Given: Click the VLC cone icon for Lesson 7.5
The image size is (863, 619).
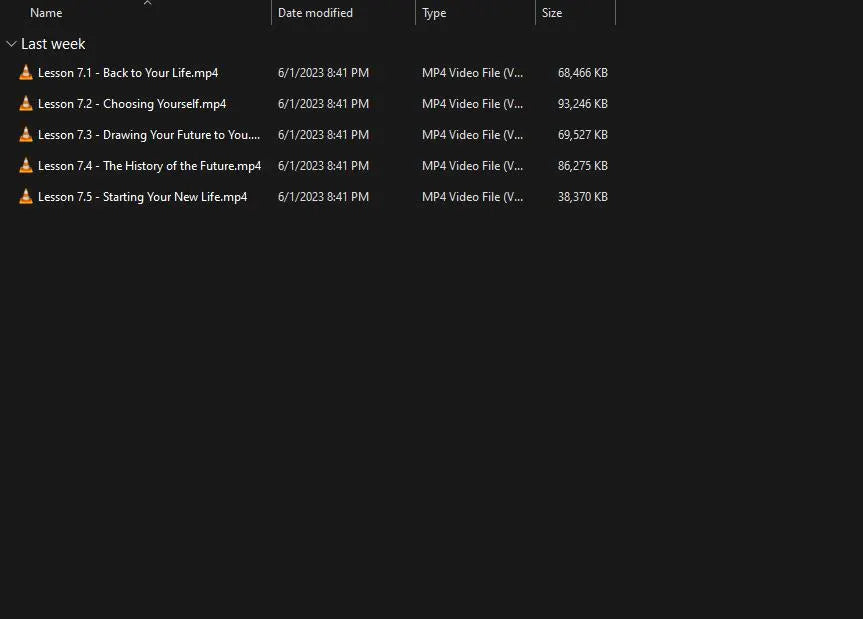Looking at the screenshot, I should tap(26, 197).
